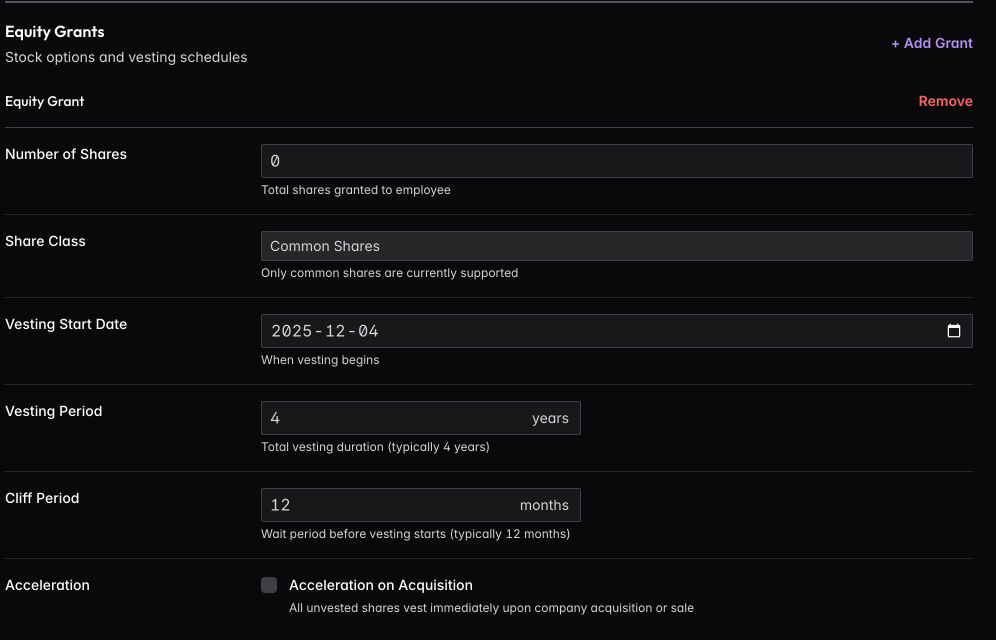This screenshot has width=996, height=640.
Task: Focus the Number of Shares input field
Action: [x=616, y=161]
